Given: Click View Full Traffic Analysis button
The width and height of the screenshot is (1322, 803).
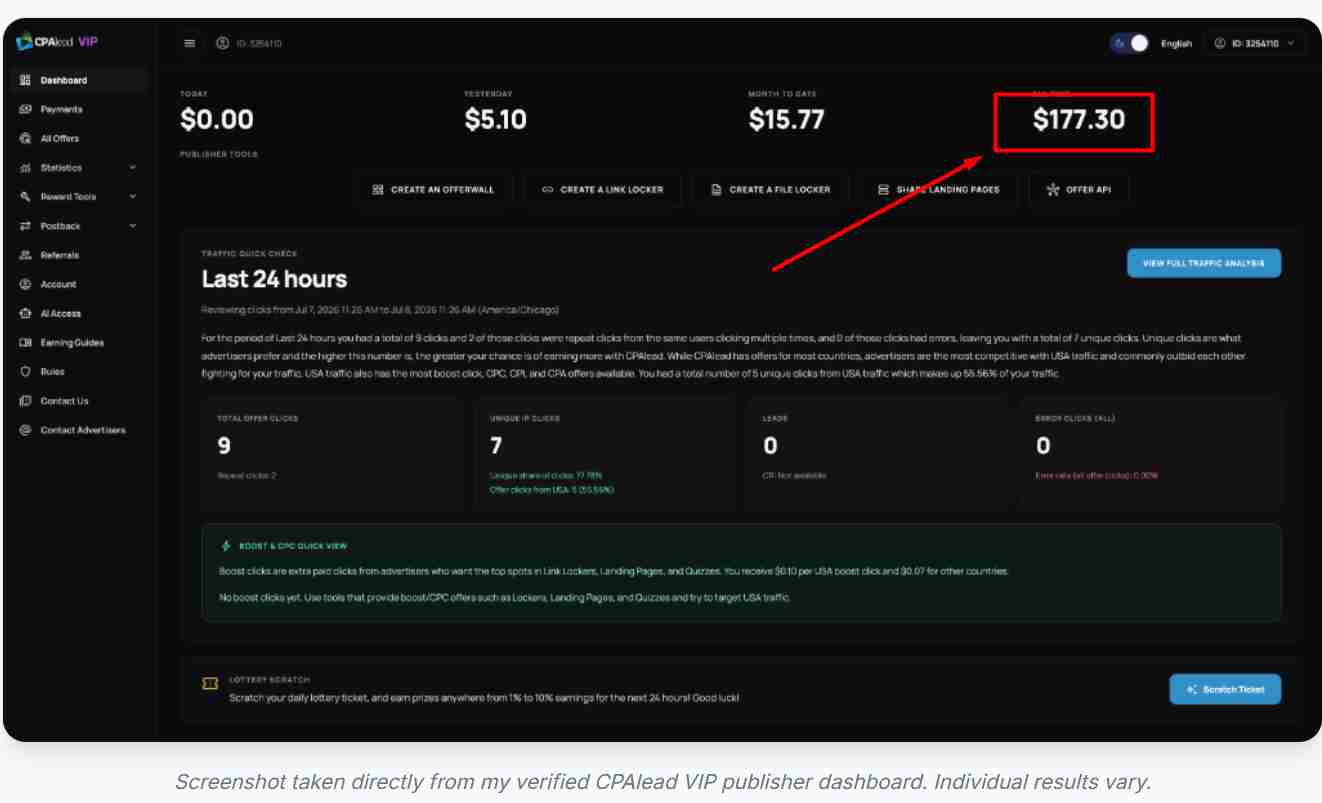Looking at the screenshot, I should [1204, 263].
